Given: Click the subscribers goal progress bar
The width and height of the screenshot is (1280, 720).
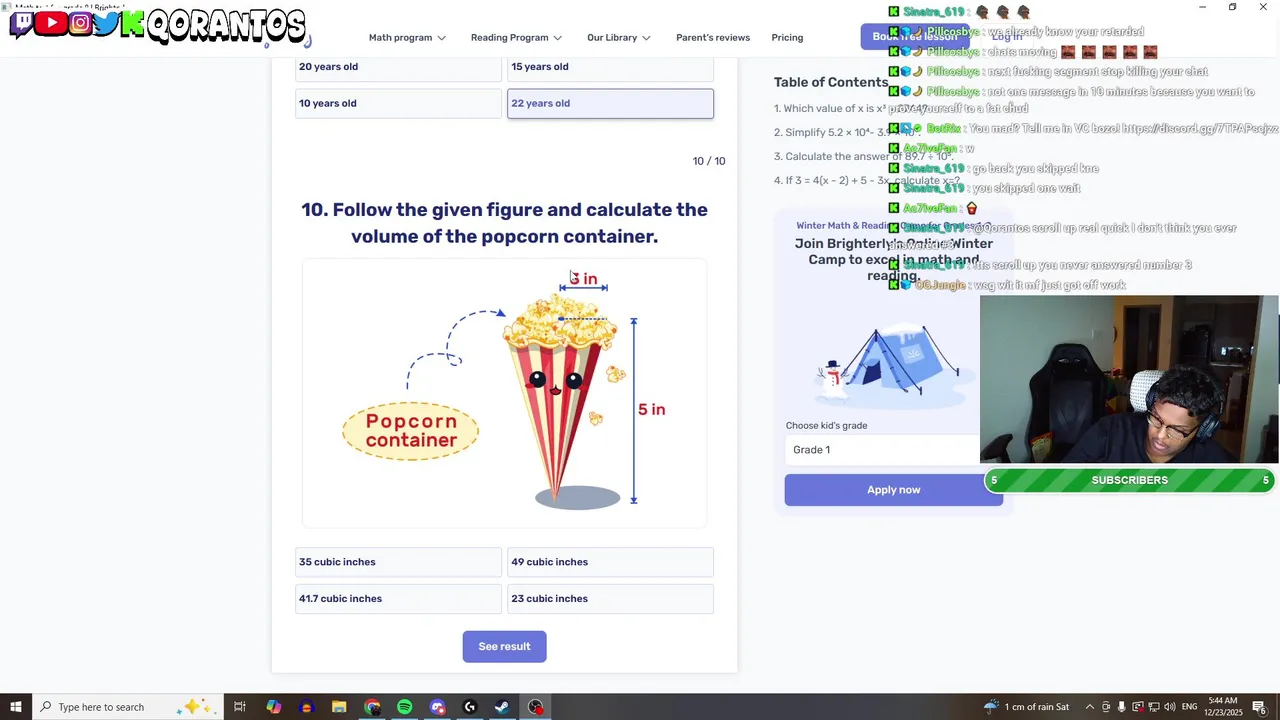Looking at the screenshot, I should pyautogui.click(x=1130, y=480).
